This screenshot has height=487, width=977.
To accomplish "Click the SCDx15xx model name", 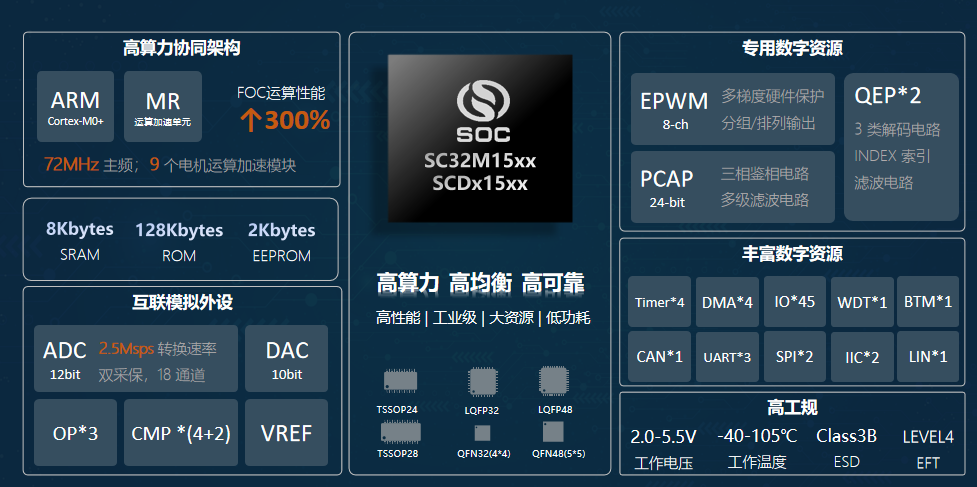I will coord(480,184).
